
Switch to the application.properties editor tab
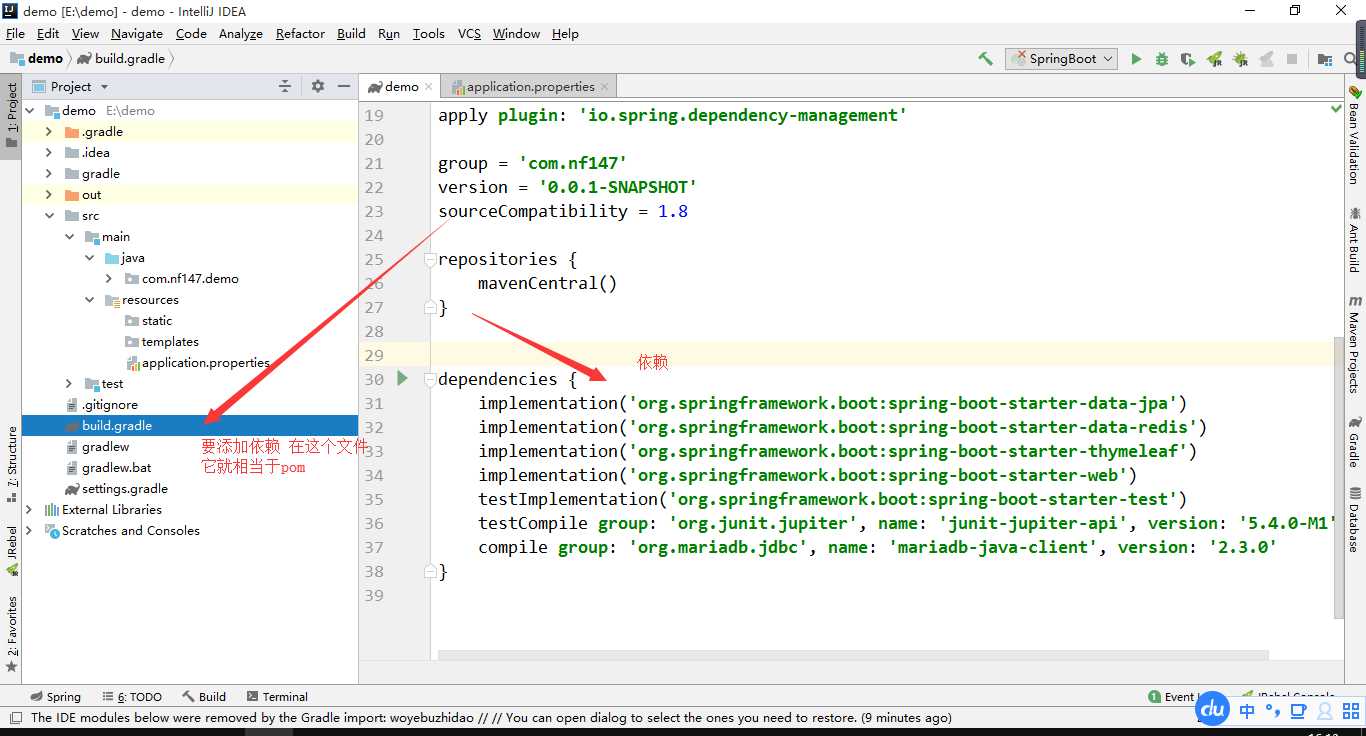(530, 87)
